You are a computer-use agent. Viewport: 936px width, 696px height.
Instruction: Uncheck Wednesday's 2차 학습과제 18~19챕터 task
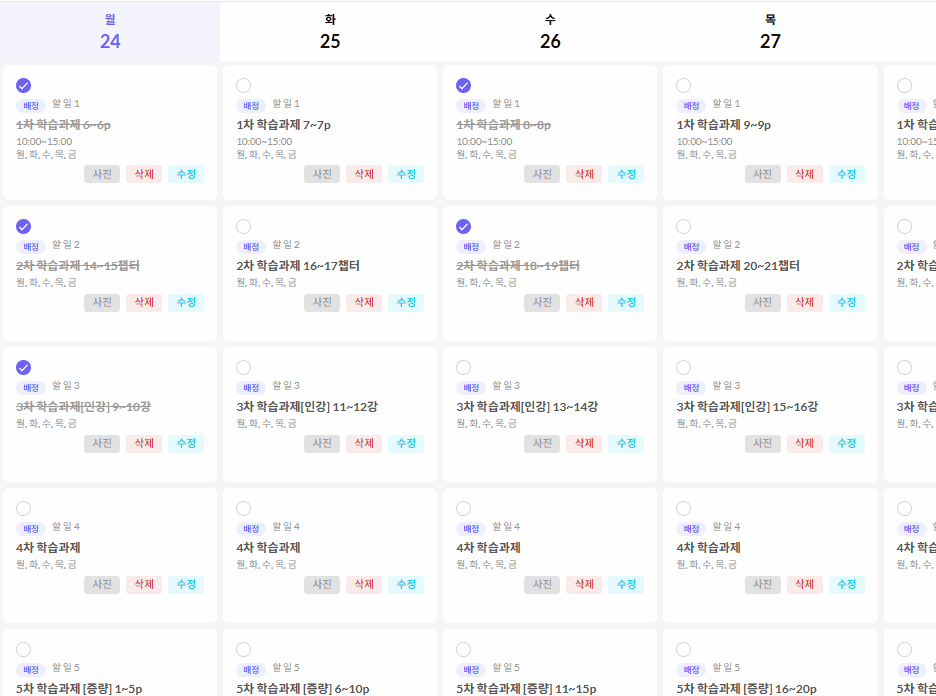(x=464, y=226)
